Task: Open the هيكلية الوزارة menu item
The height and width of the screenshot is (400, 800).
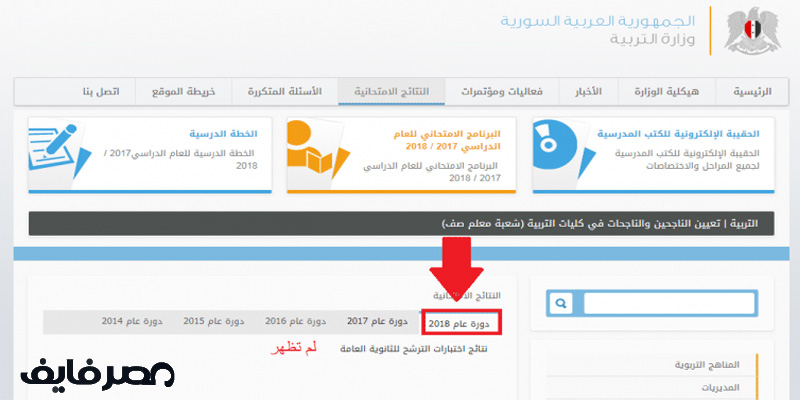Action: [x=674, y=92]
